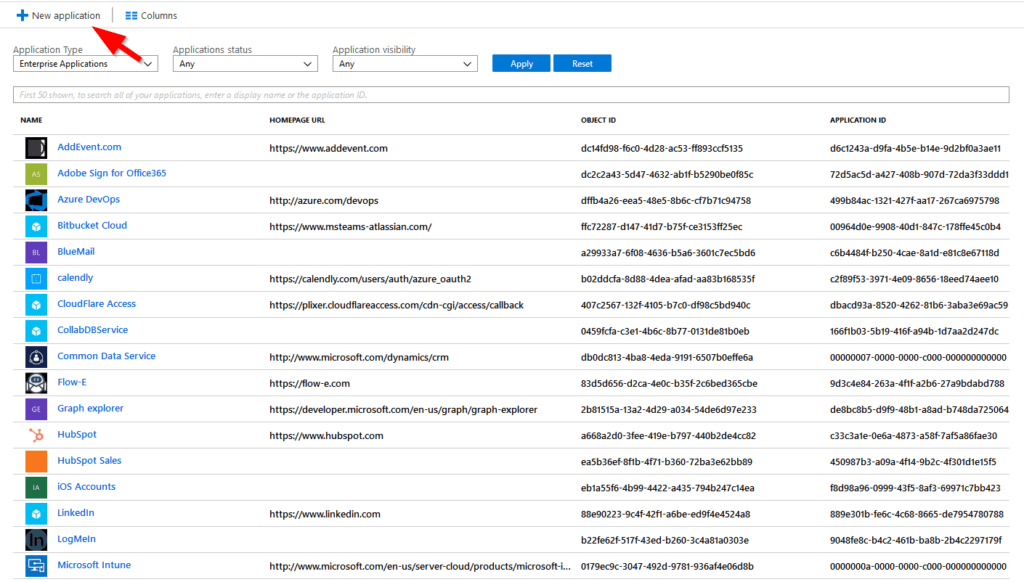Click homepage URL https://www.hubspot.com
Screen dimensions: 1024x582
pyautogui.click(x=327, y=436)
